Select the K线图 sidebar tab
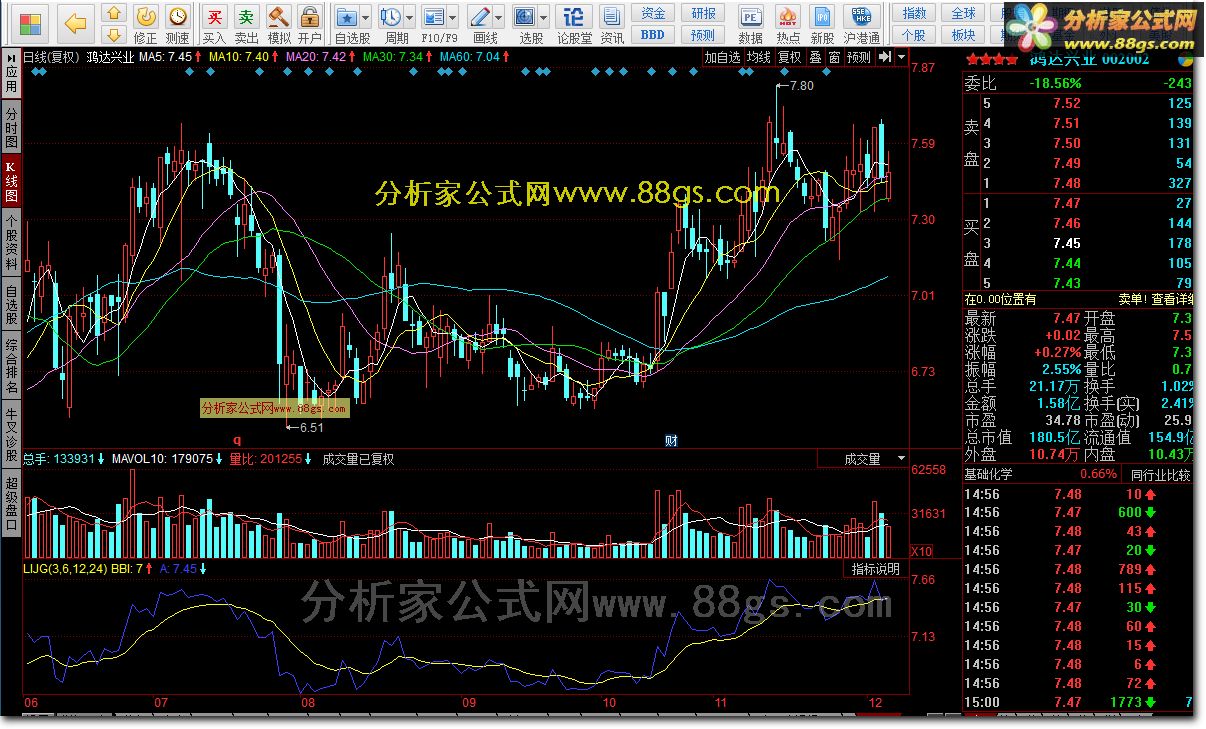Viewport: 1206px width, 729px height. 11,181
